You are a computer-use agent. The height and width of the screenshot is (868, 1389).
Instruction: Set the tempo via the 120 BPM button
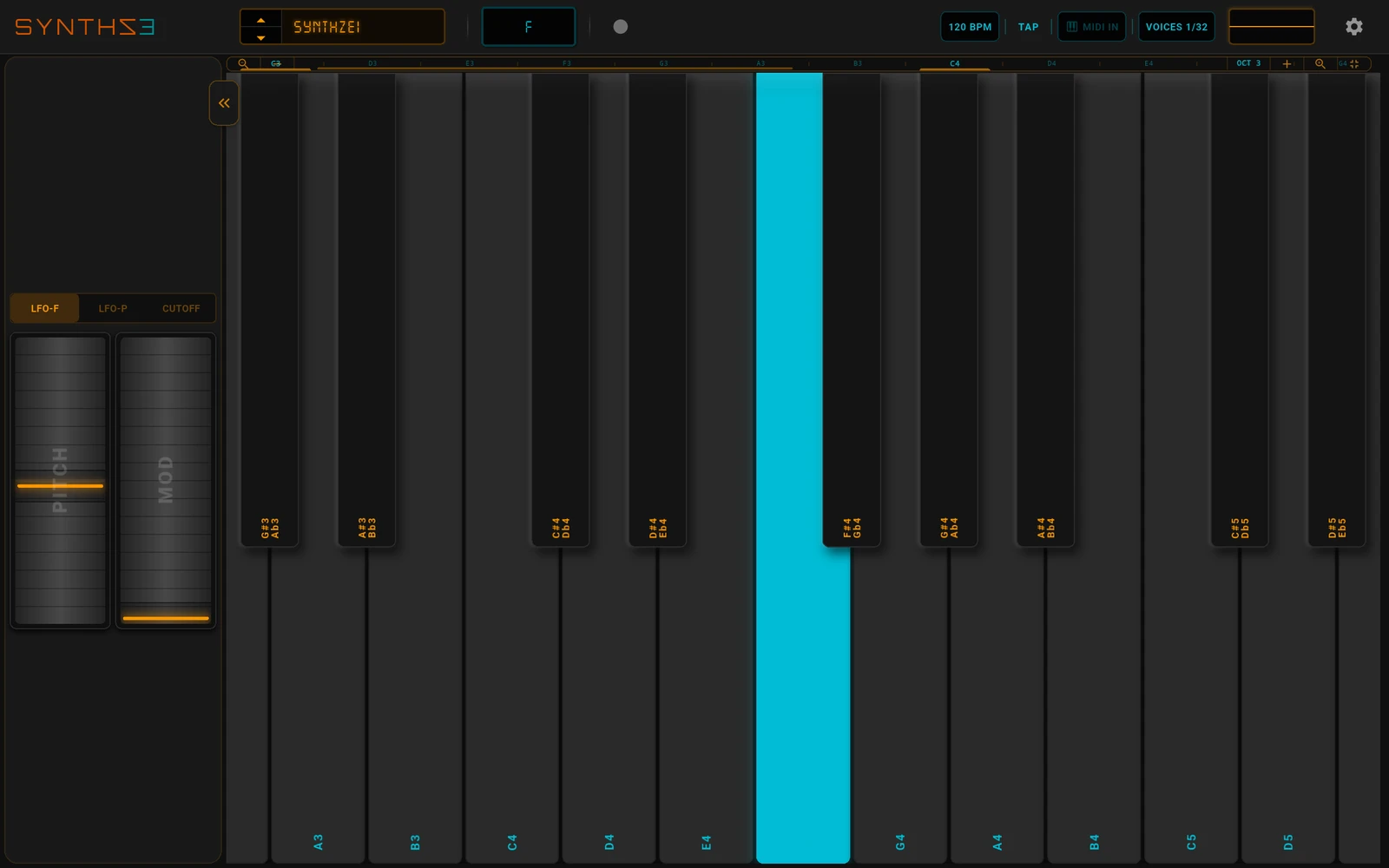pos(970,27)
